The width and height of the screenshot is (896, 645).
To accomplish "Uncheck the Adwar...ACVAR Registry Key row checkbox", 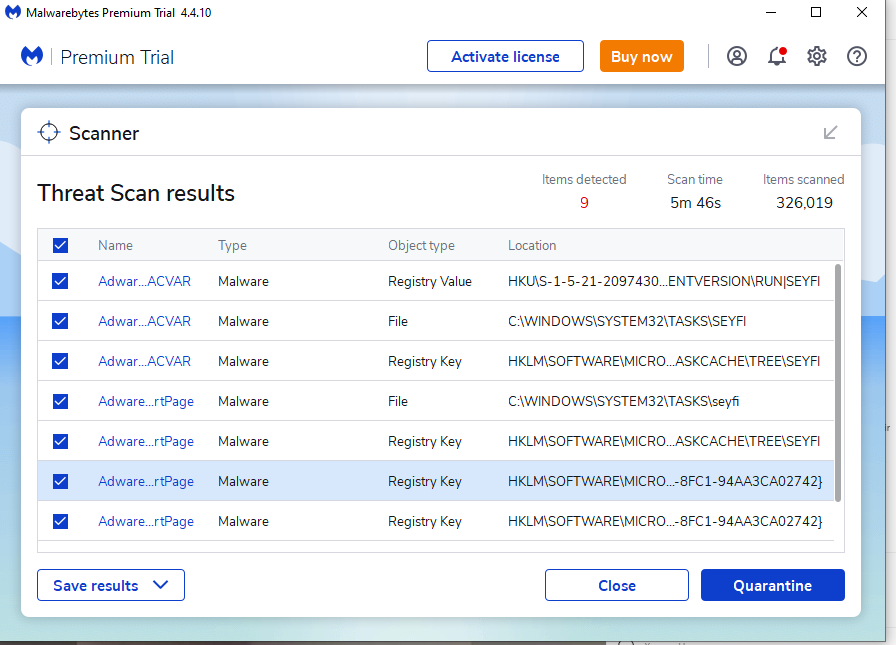I will (60, 361).
